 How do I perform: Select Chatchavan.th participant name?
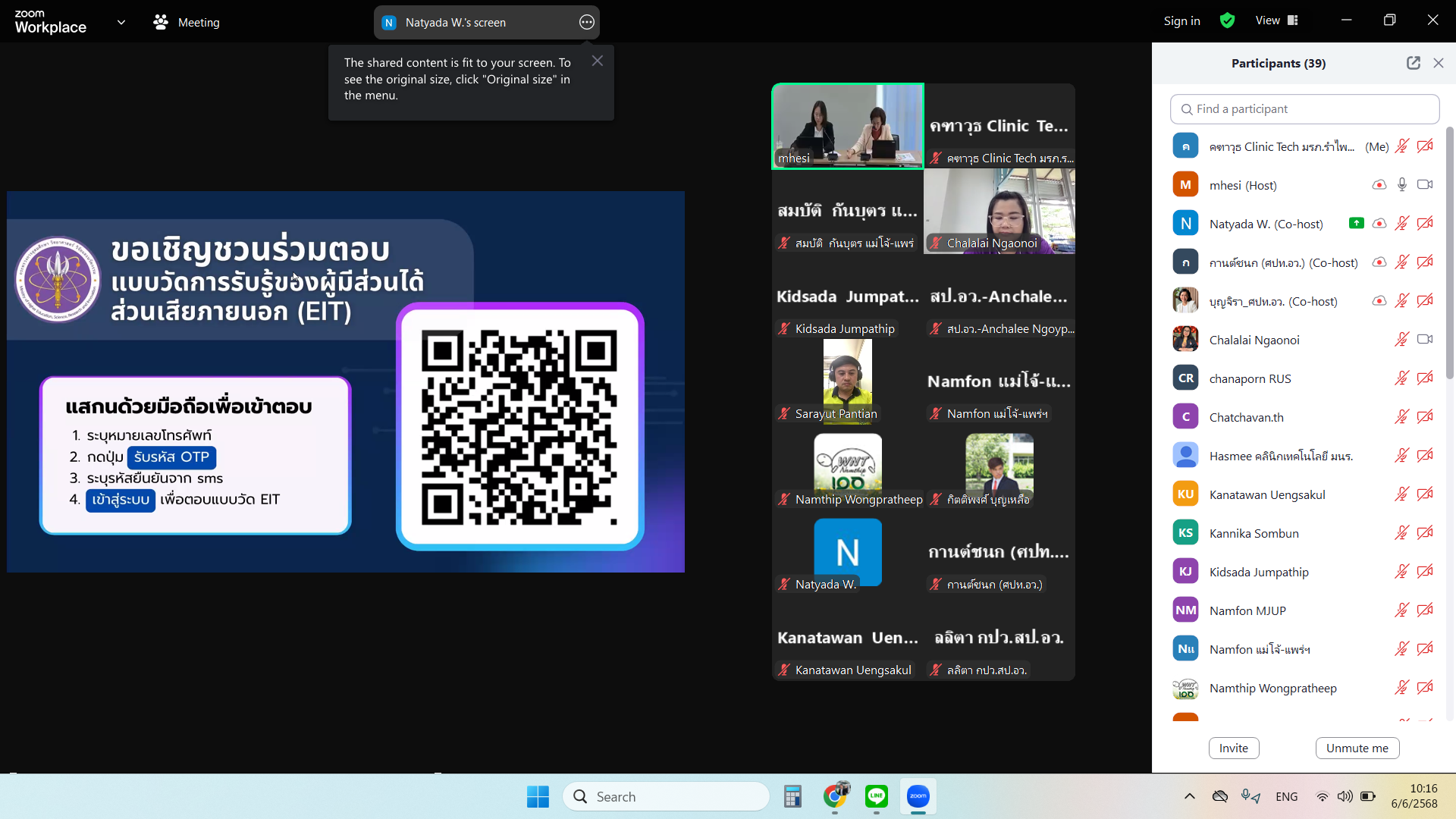click(1246, 417)
